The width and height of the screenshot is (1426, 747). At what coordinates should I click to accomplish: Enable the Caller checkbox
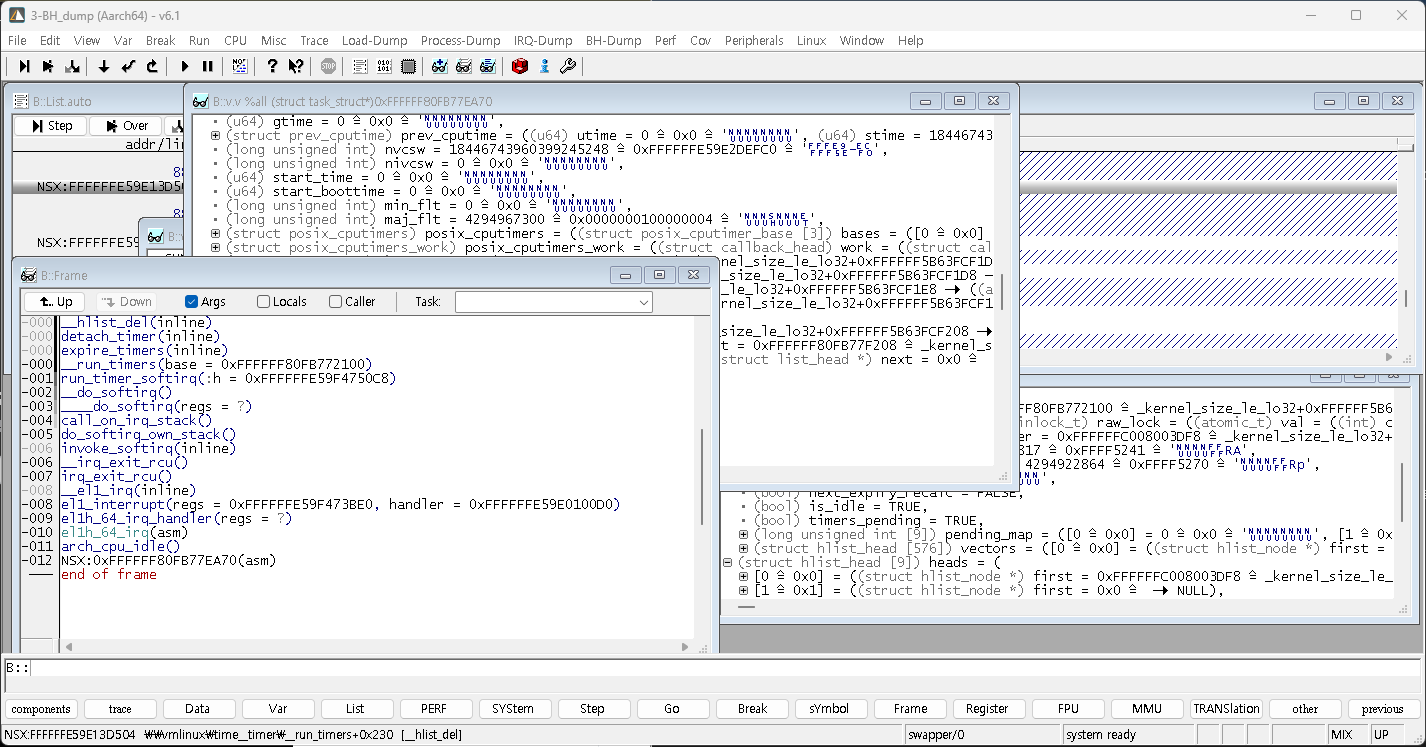tap(336, 302)
